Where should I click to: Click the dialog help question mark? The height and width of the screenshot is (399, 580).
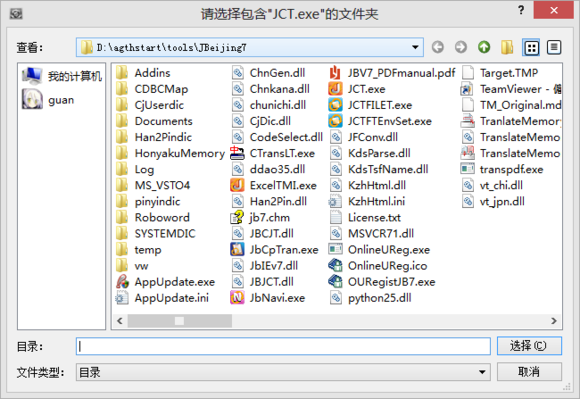pos(521,10)
